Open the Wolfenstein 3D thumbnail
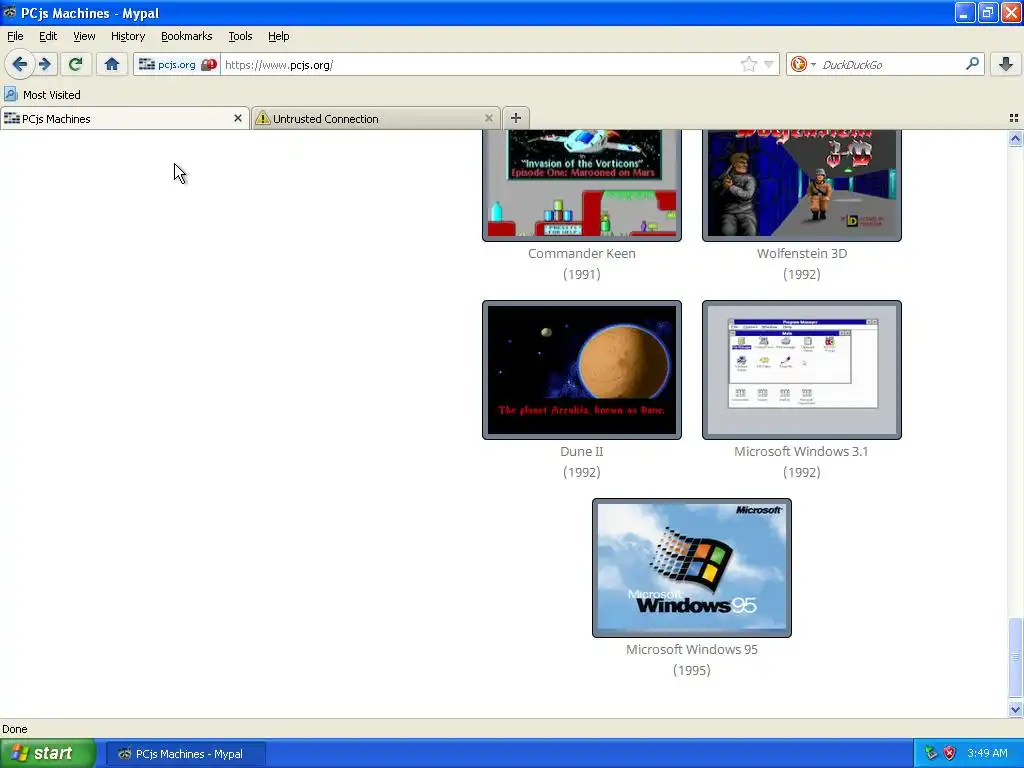Viewport: 1024px width, 768px height. pyautogui.click(x=802, y=185)
